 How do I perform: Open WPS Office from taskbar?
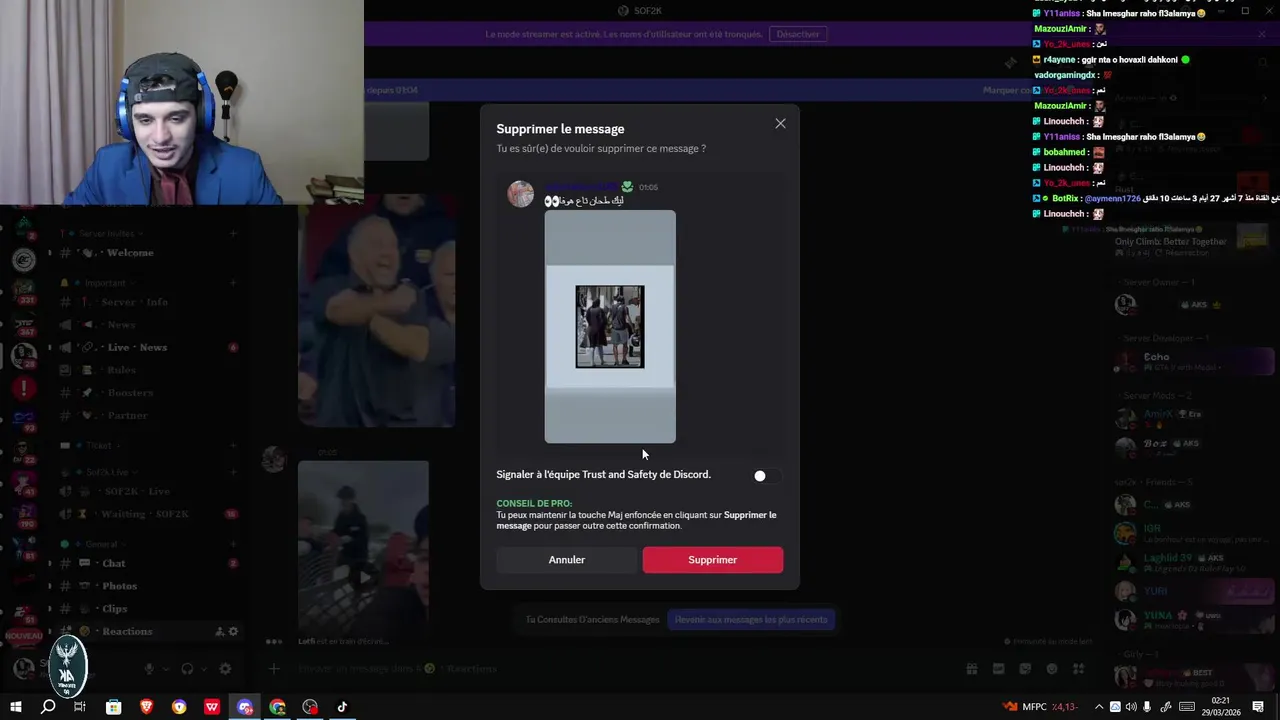212,707
